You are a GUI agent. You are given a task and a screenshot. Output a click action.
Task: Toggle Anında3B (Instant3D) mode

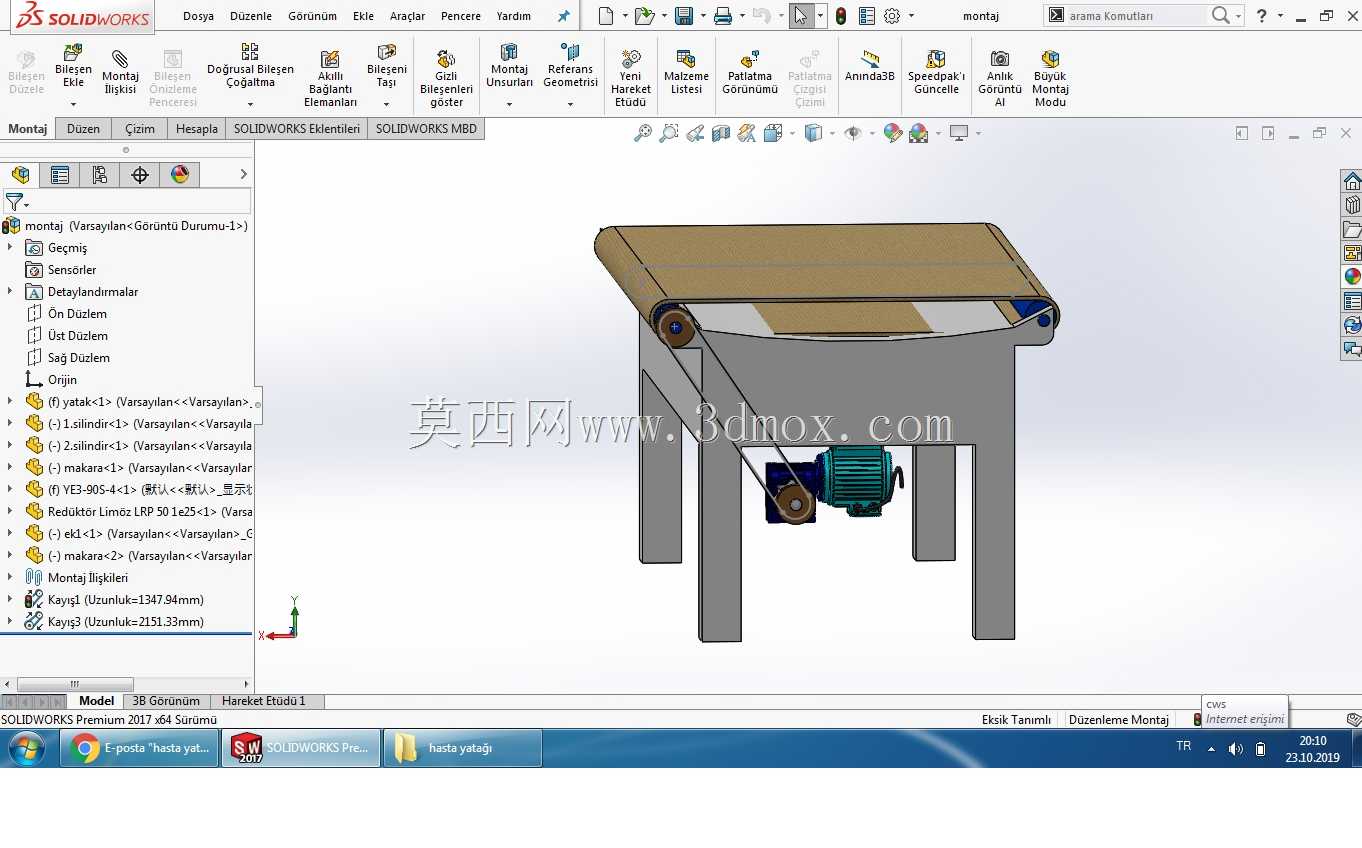[x=869, y=66]
